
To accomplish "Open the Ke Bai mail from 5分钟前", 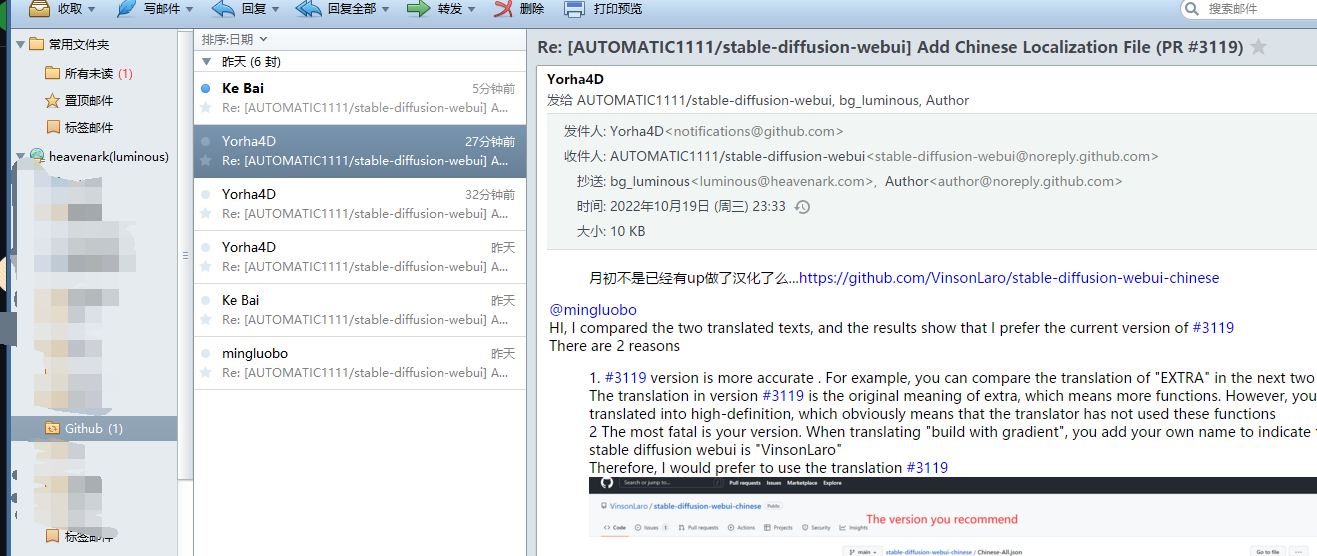I will 360,97.
